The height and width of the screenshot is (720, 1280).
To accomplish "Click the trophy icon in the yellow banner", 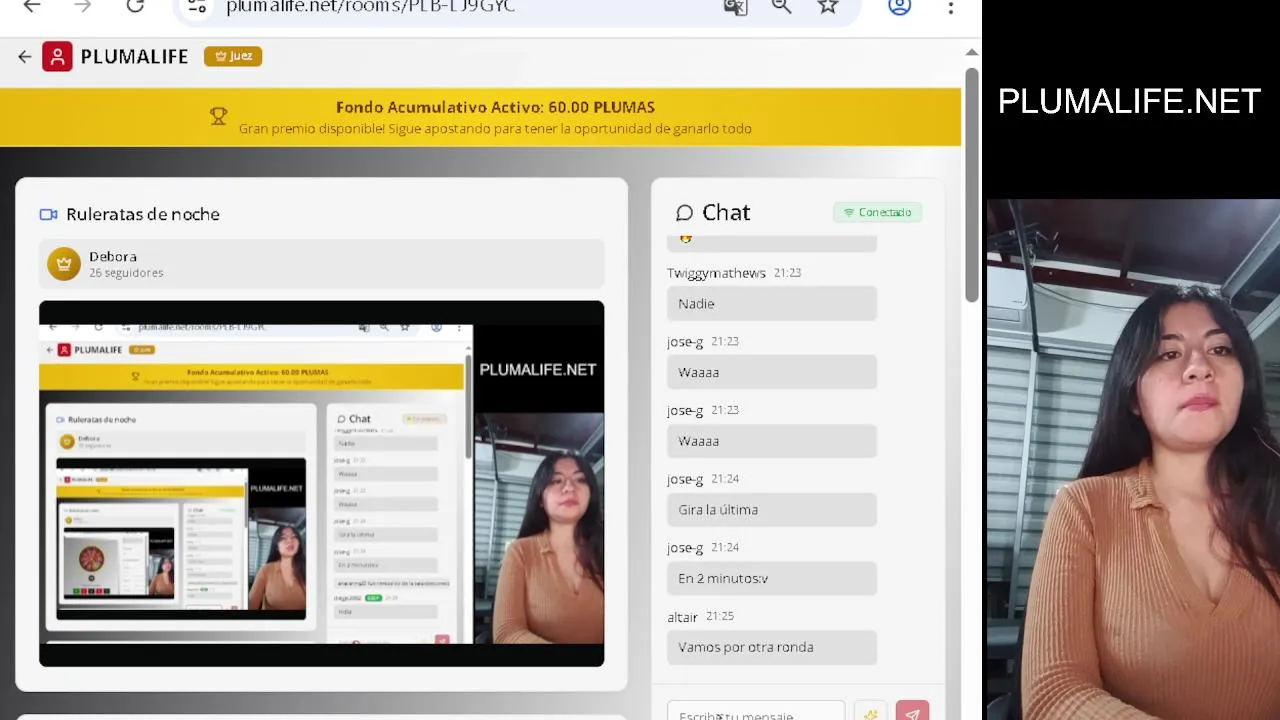I will click(x=218, y=117).
